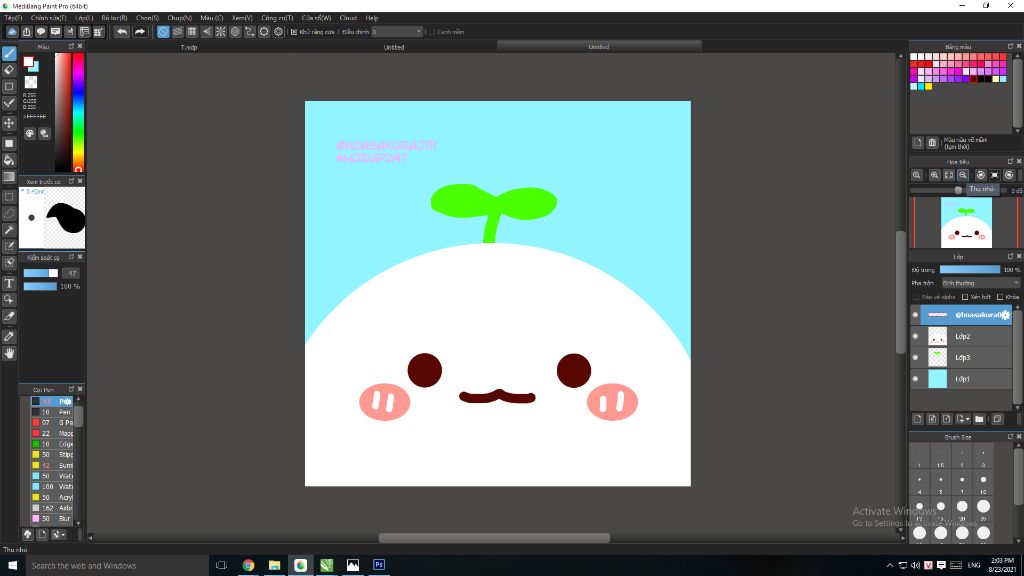Toggle the 'Bảo vệ alpha' checkbox
1024x576 pixels.
[x=916, y=296]
